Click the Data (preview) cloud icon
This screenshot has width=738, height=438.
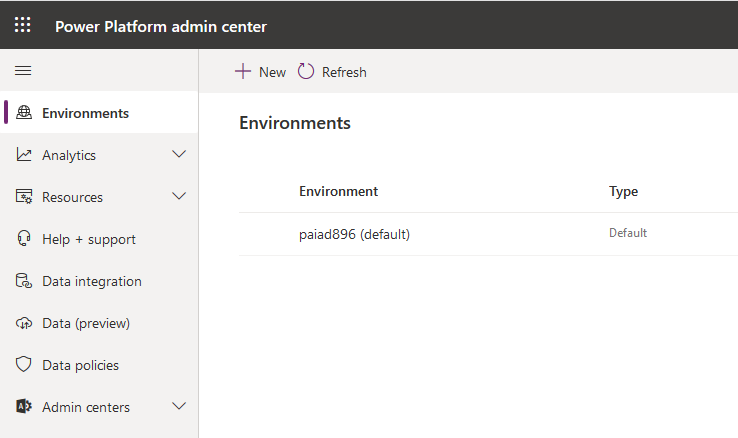(x=25, y=323)
